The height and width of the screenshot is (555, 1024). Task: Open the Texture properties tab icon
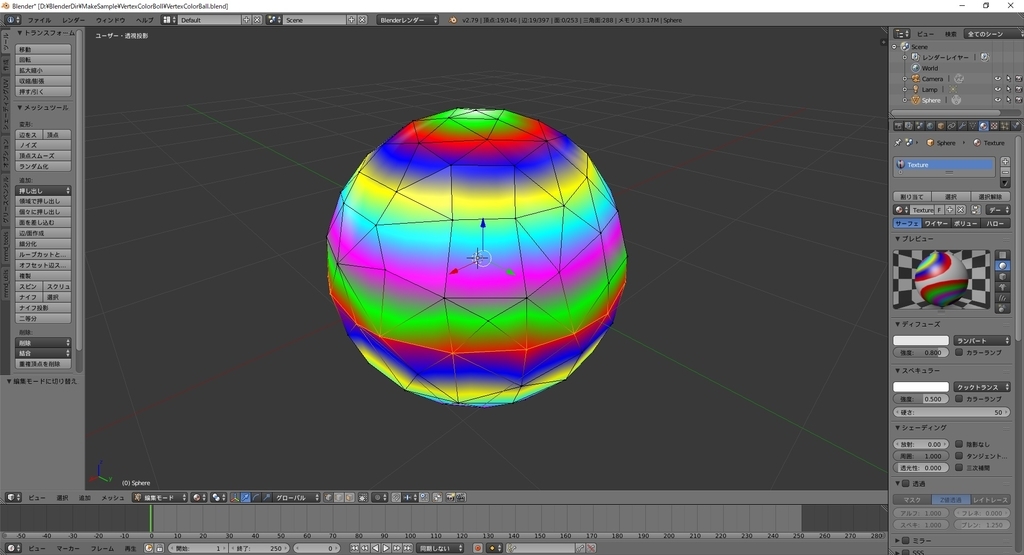(x=994, y=125)
